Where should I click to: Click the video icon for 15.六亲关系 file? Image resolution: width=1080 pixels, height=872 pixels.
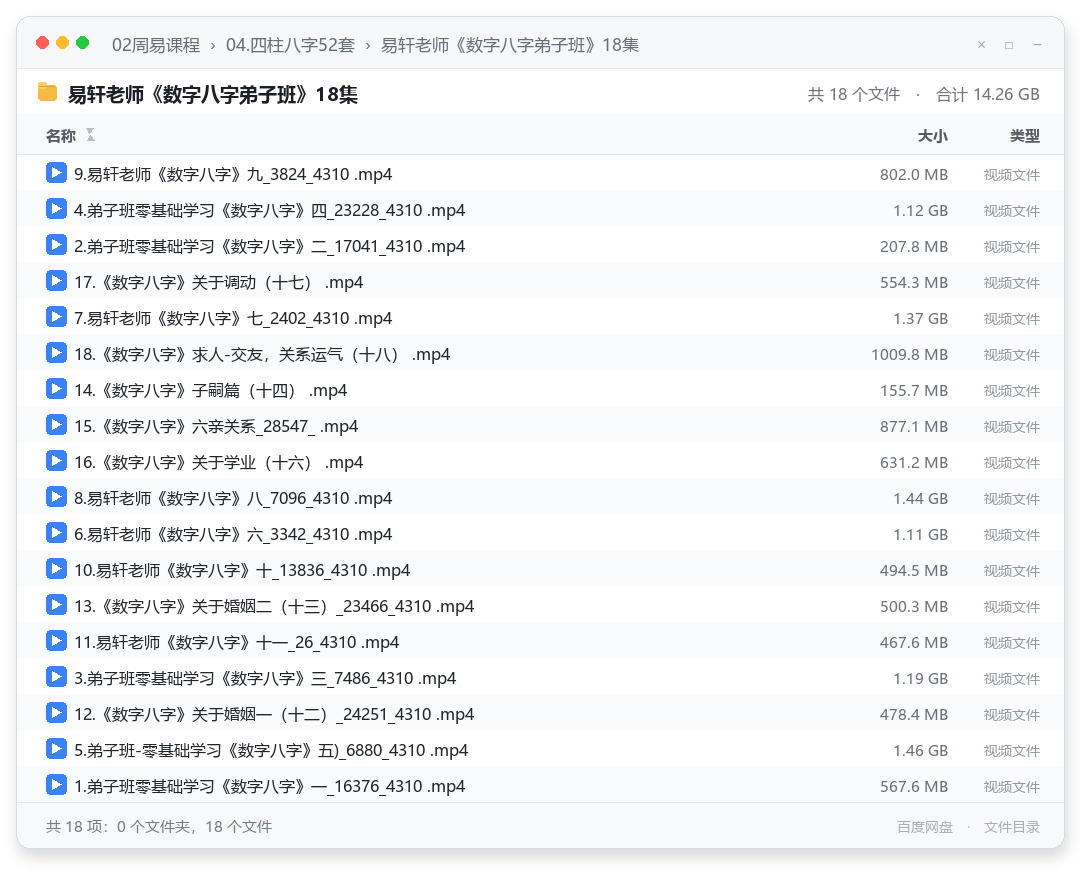[x=56, y=425]
